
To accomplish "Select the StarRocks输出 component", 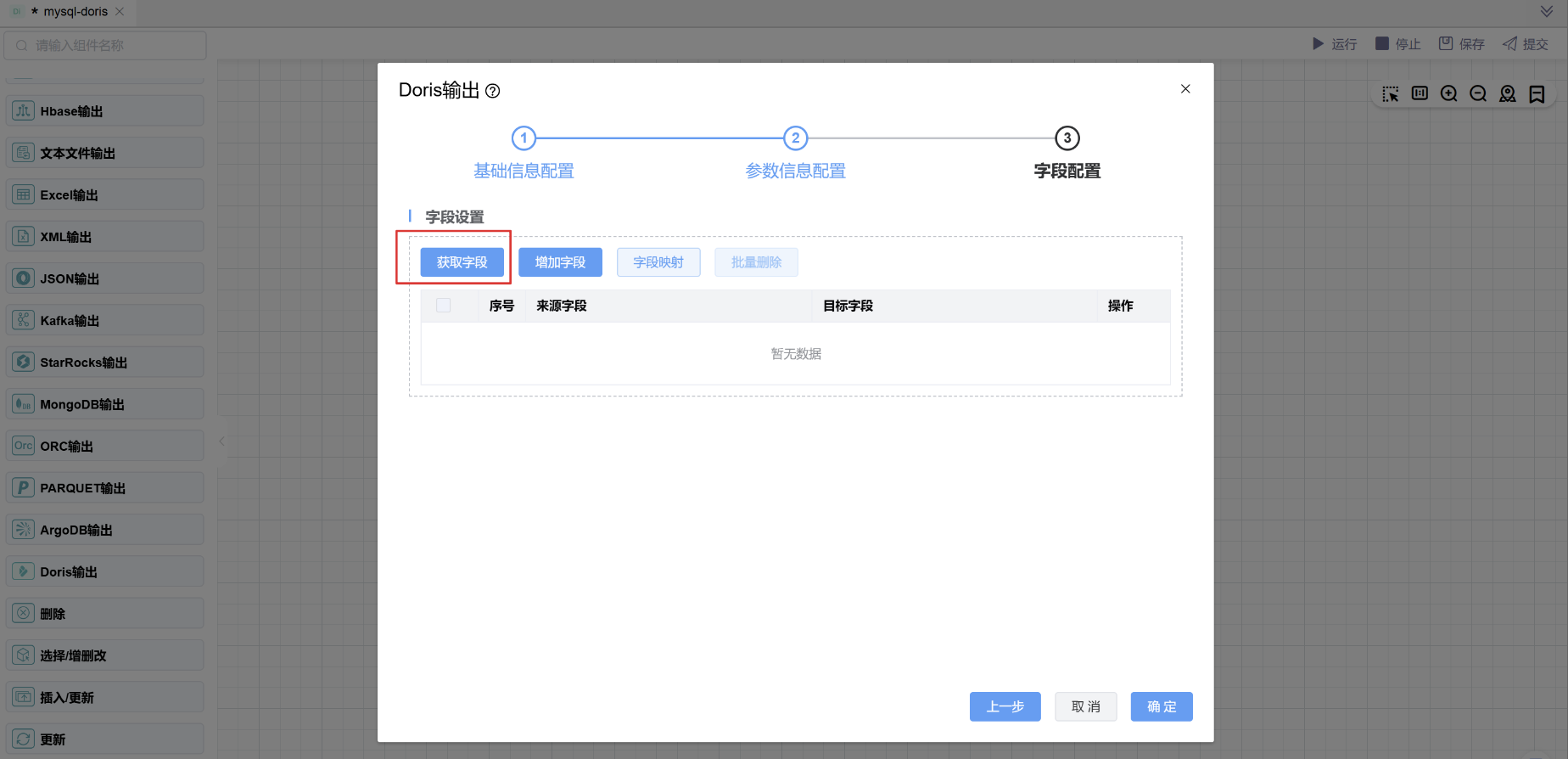I will (x=105, y=363).
